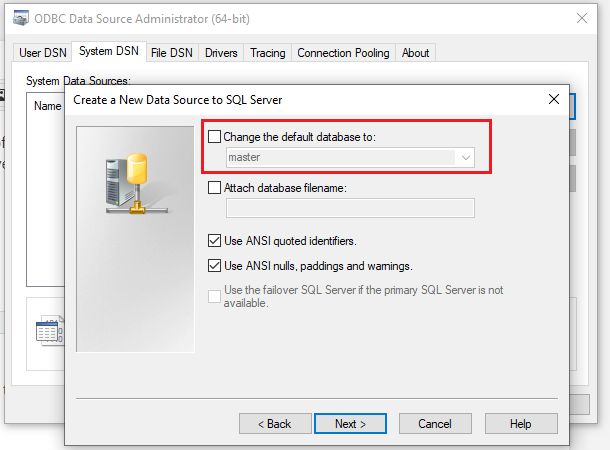610x450 pixels.
Task: Select the Drivers tab
Action: (x=221, y=53)
